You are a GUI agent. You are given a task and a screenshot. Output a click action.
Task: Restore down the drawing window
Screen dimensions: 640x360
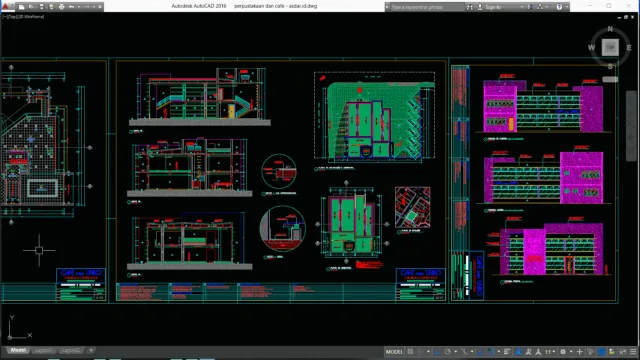(626, 17)
